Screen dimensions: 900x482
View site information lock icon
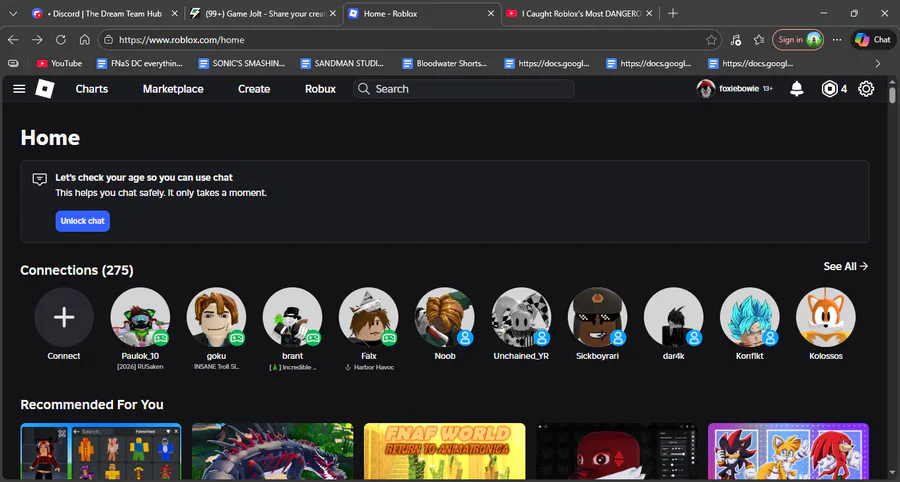coord(109,40)
